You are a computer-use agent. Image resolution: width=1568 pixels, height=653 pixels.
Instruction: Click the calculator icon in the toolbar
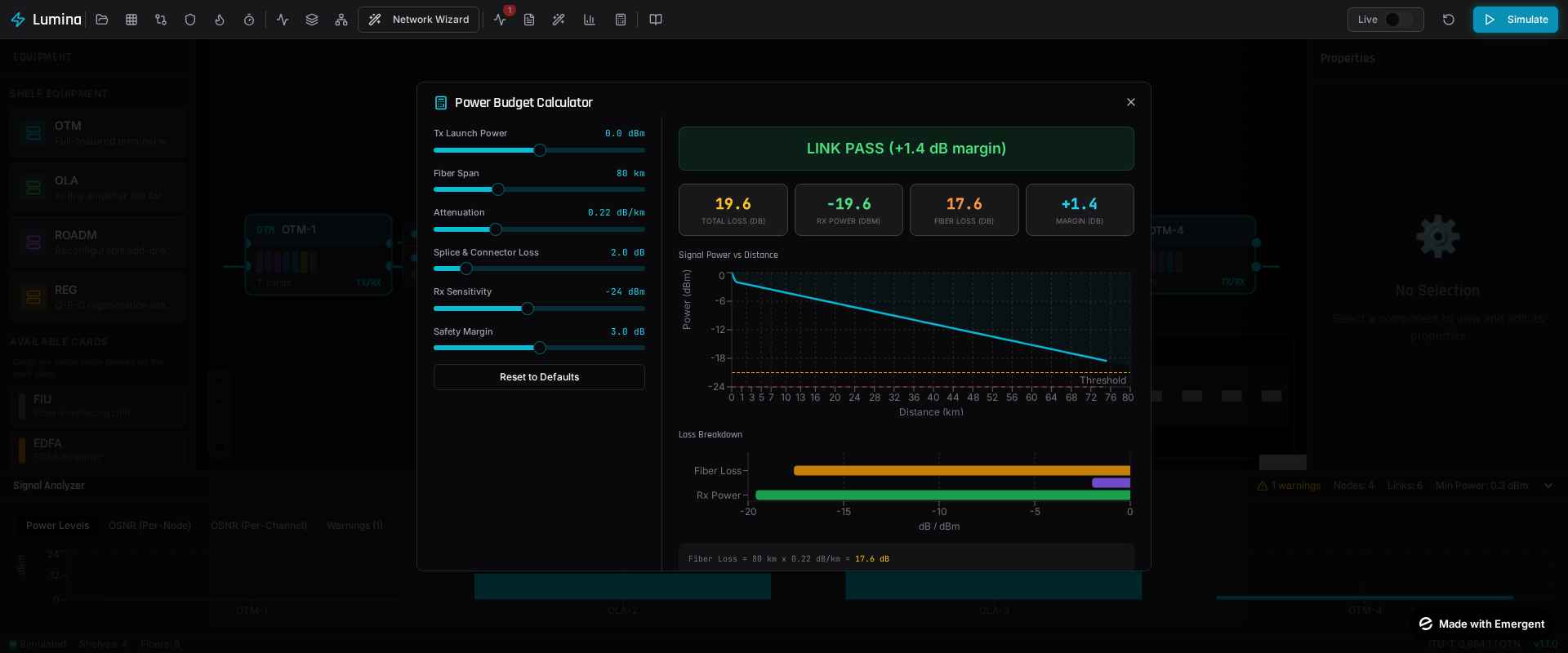click(x=621, y=20)
